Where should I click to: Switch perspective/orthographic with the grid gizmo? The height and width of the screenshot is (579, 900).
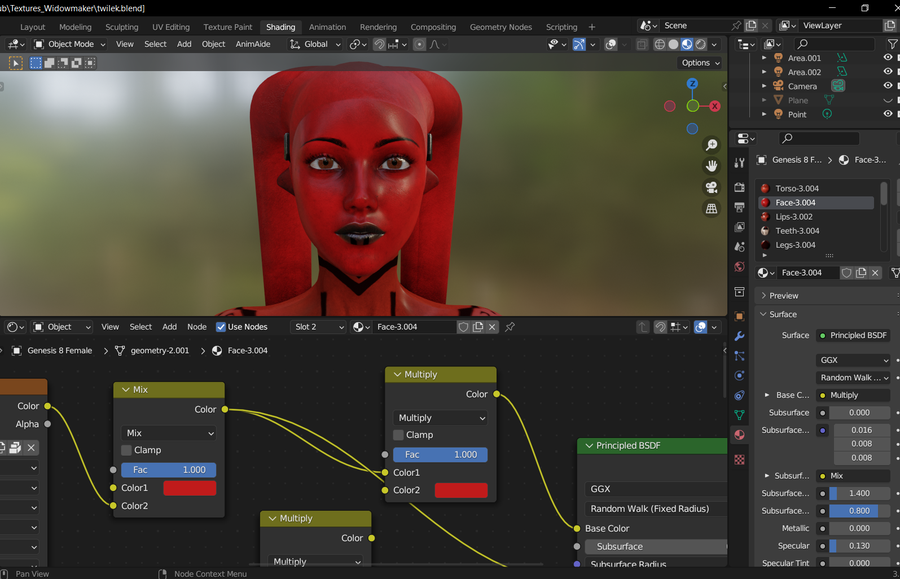pos(711,209)
